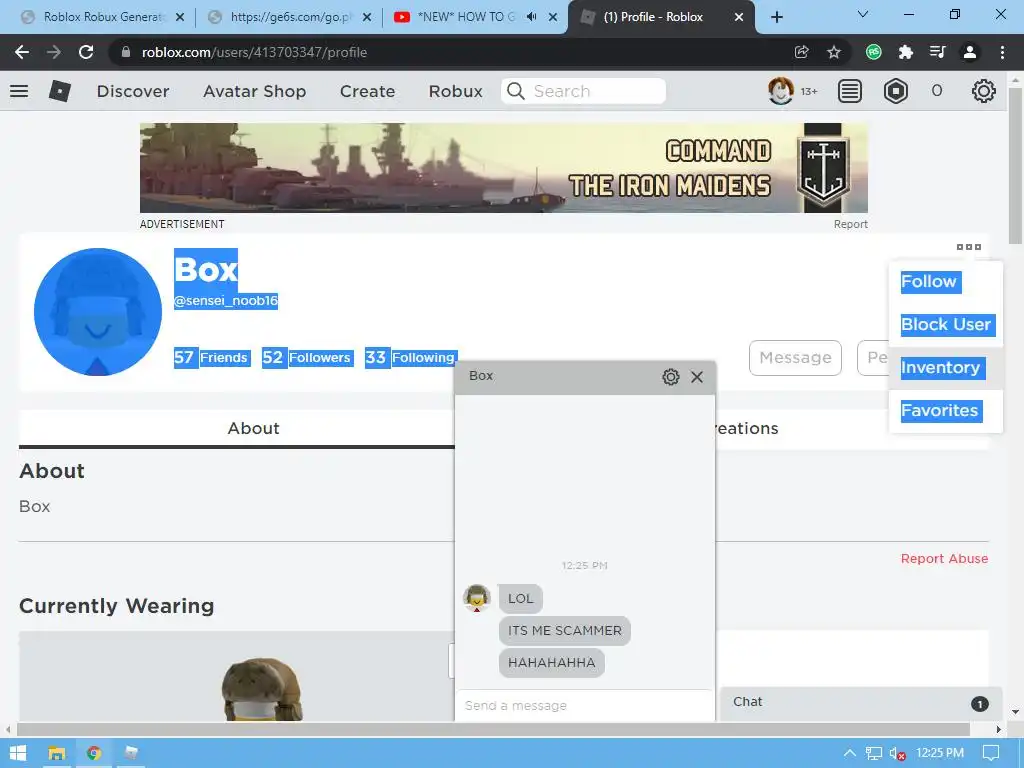Click the 'LOL' chat bubble
1024x768 pixels.
pyautogui.click(x=520, y=599)
